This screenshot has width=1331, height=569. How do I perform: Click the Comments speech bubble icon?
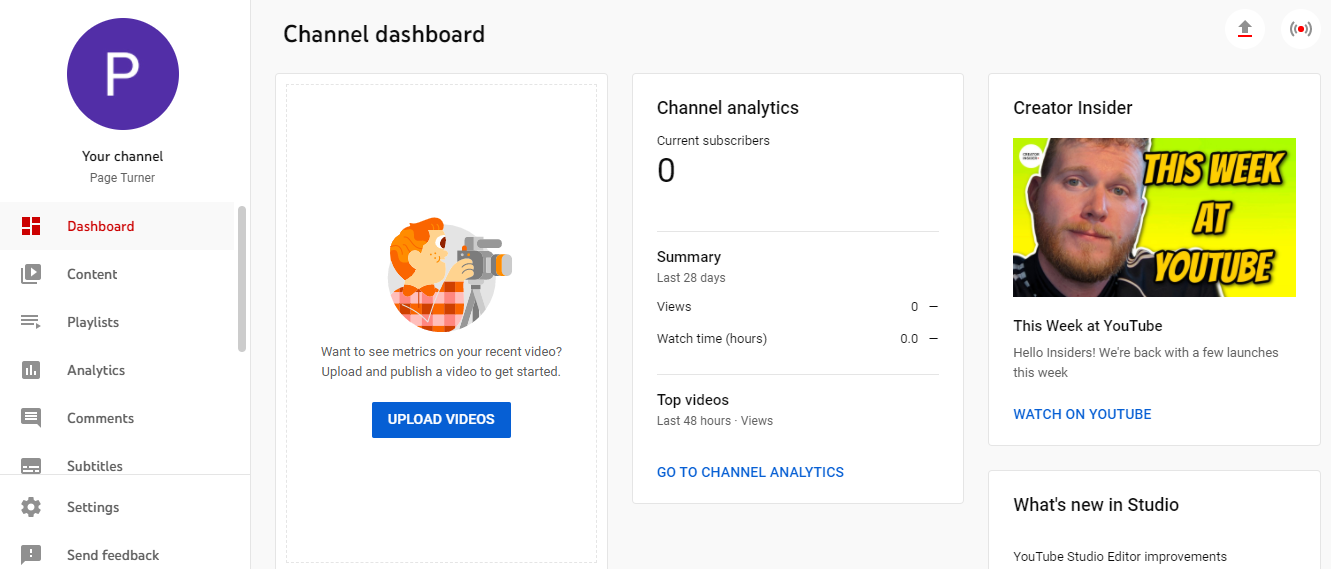coord(31,418)
